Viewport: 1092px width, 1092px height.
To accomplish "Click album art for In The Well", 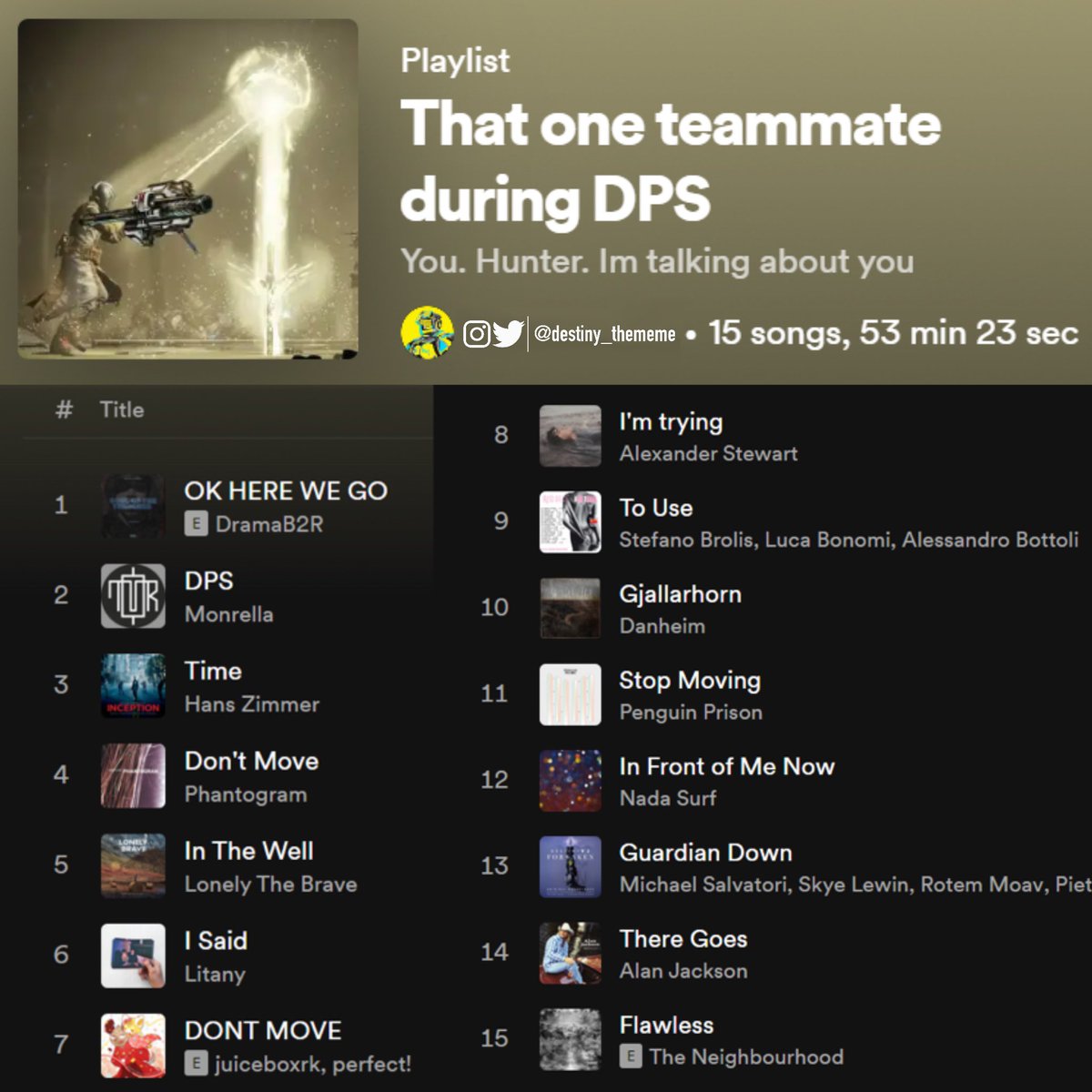I will pyautogui.click(x=133, y=865).
